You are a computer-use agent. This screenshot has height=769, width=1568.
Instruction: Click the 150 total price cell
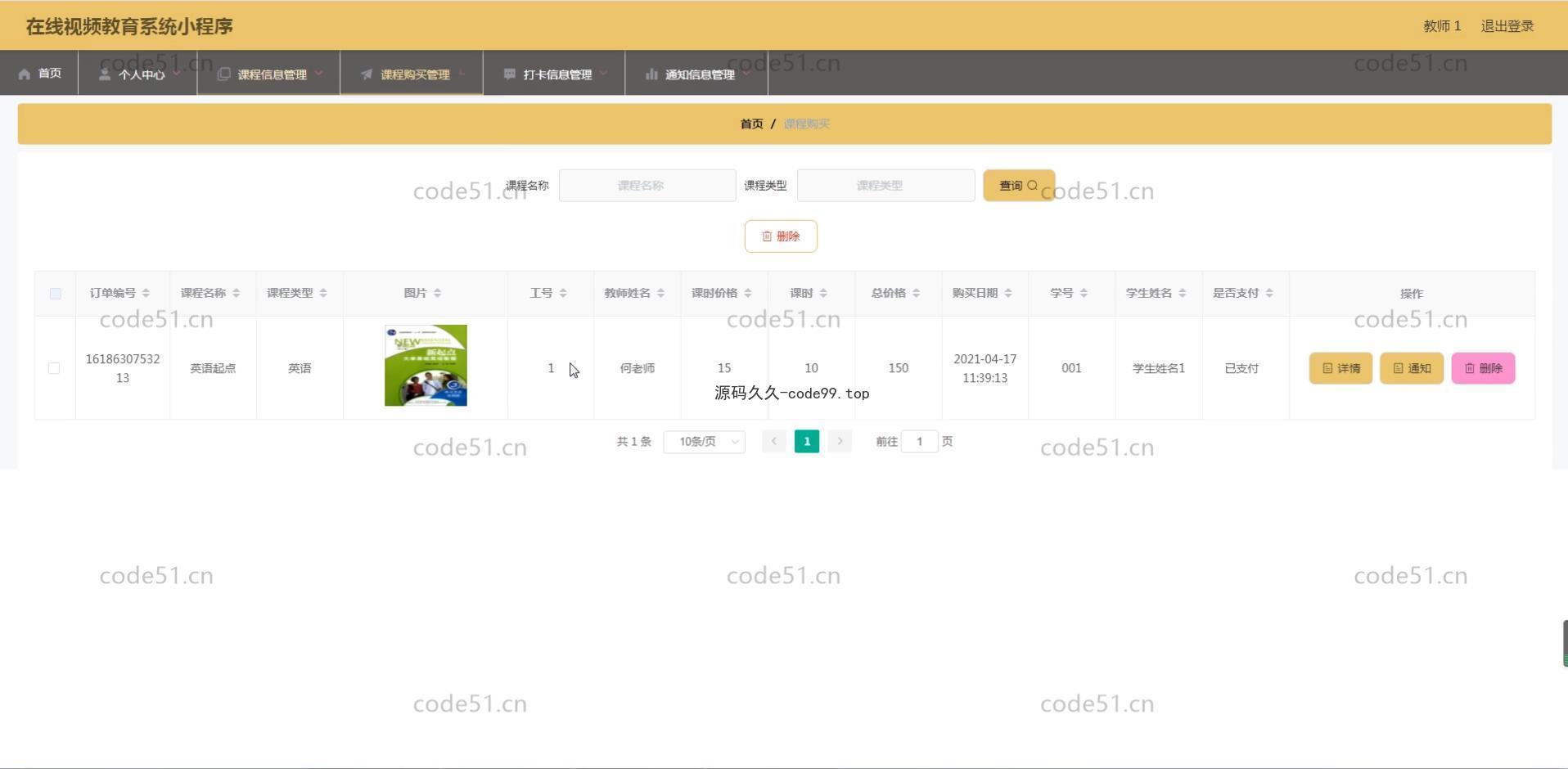[x=899, y=368]
